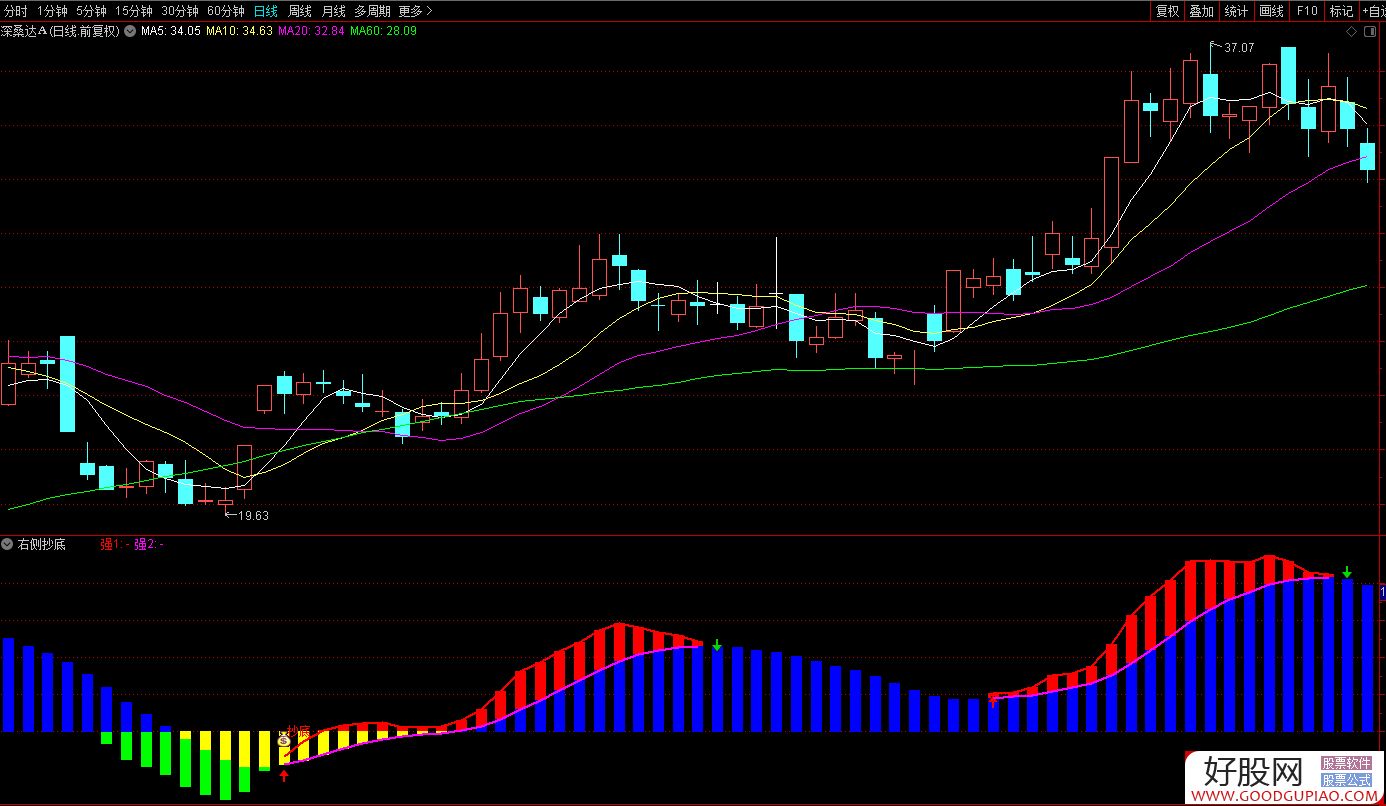This screenshot has width=1386, height=806.
Task: Open the main chart indicator dropdown arrow
Action: 130,31
